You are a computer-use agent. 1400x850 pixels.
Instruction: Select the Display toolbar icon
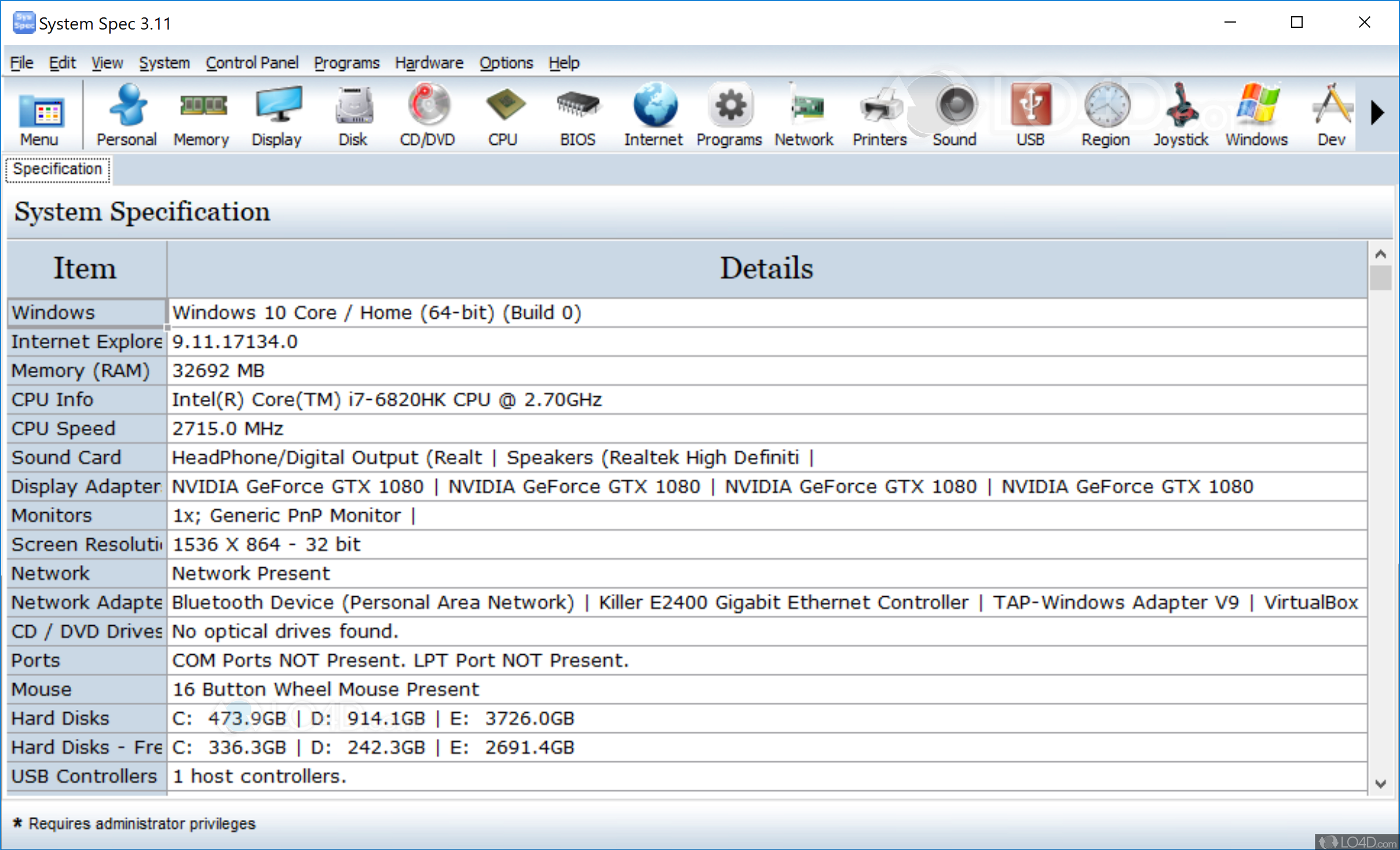pos(277,113)
